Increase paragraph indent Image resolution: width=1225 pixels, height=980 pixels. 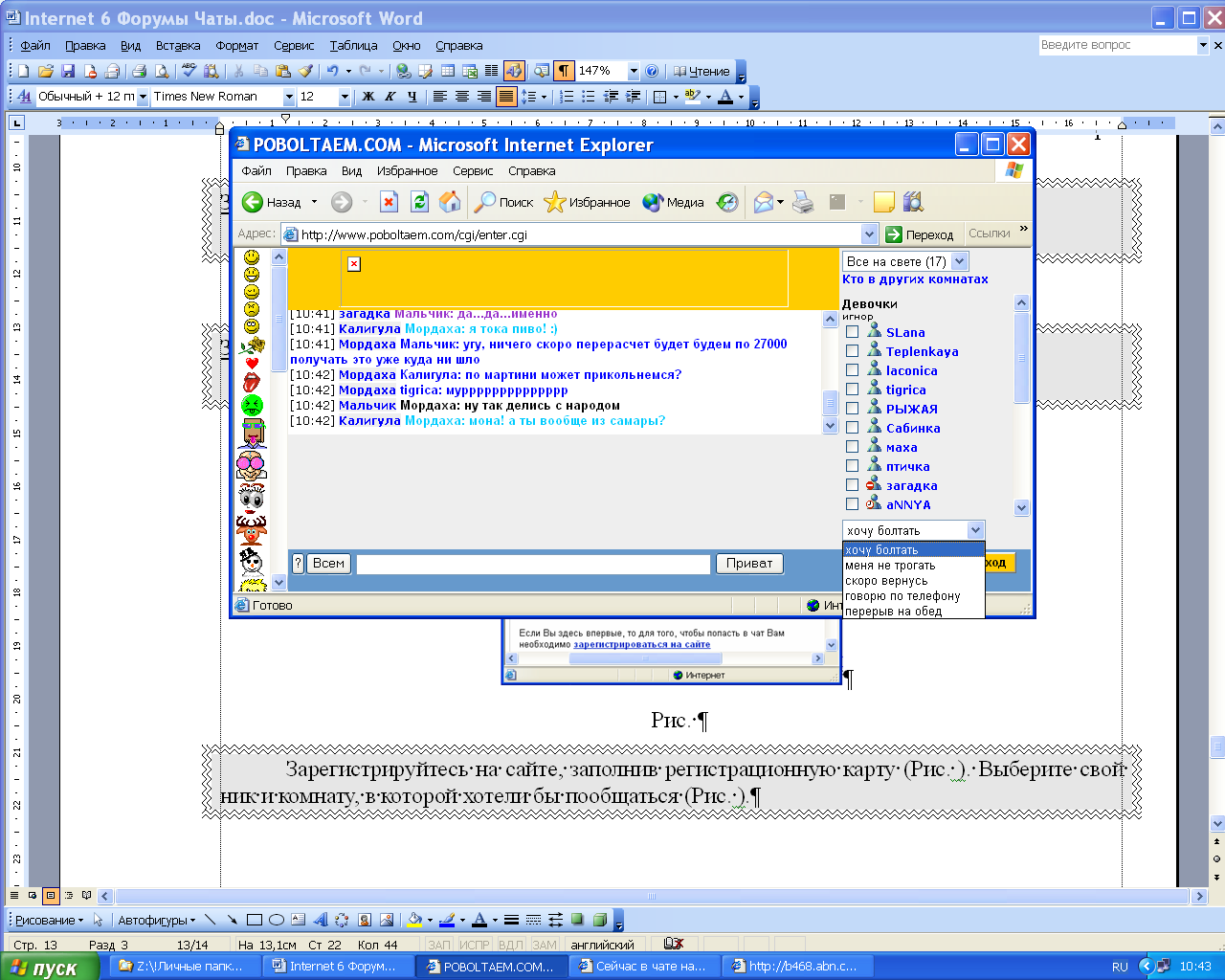633,97
